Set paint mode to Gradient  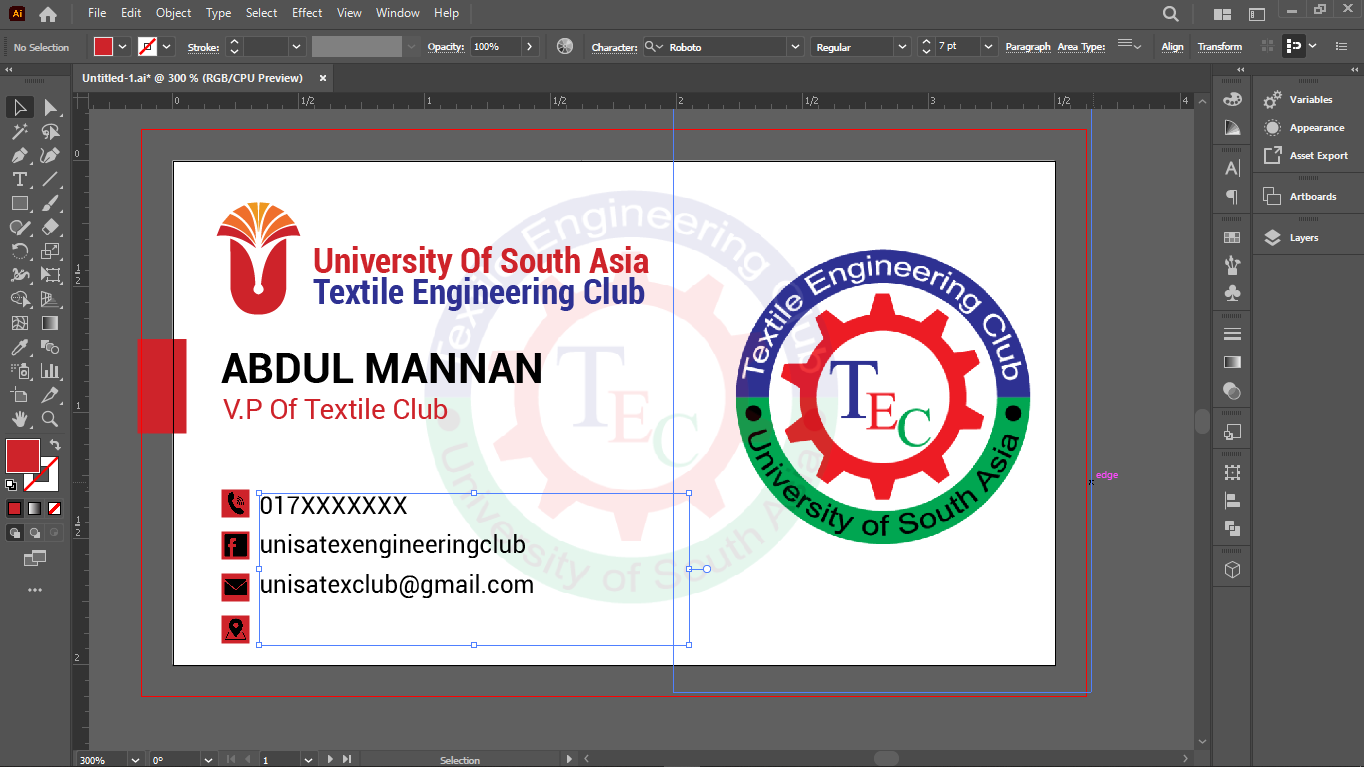click(x=34, y=508)
